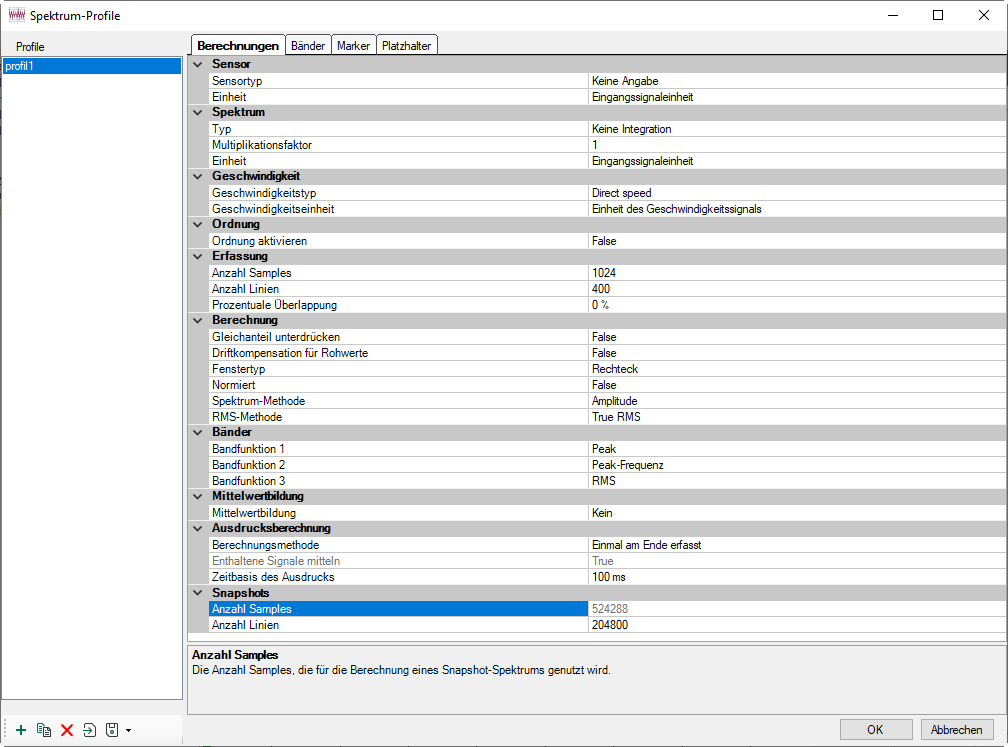Delete the selected profile with red X
Viewport: 1008px width, 747px height.
67,730
